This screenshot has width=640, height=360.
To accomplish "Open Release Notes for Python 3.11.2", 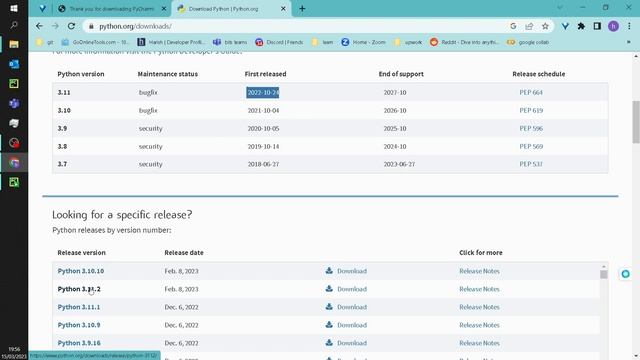I will [479, 289].
